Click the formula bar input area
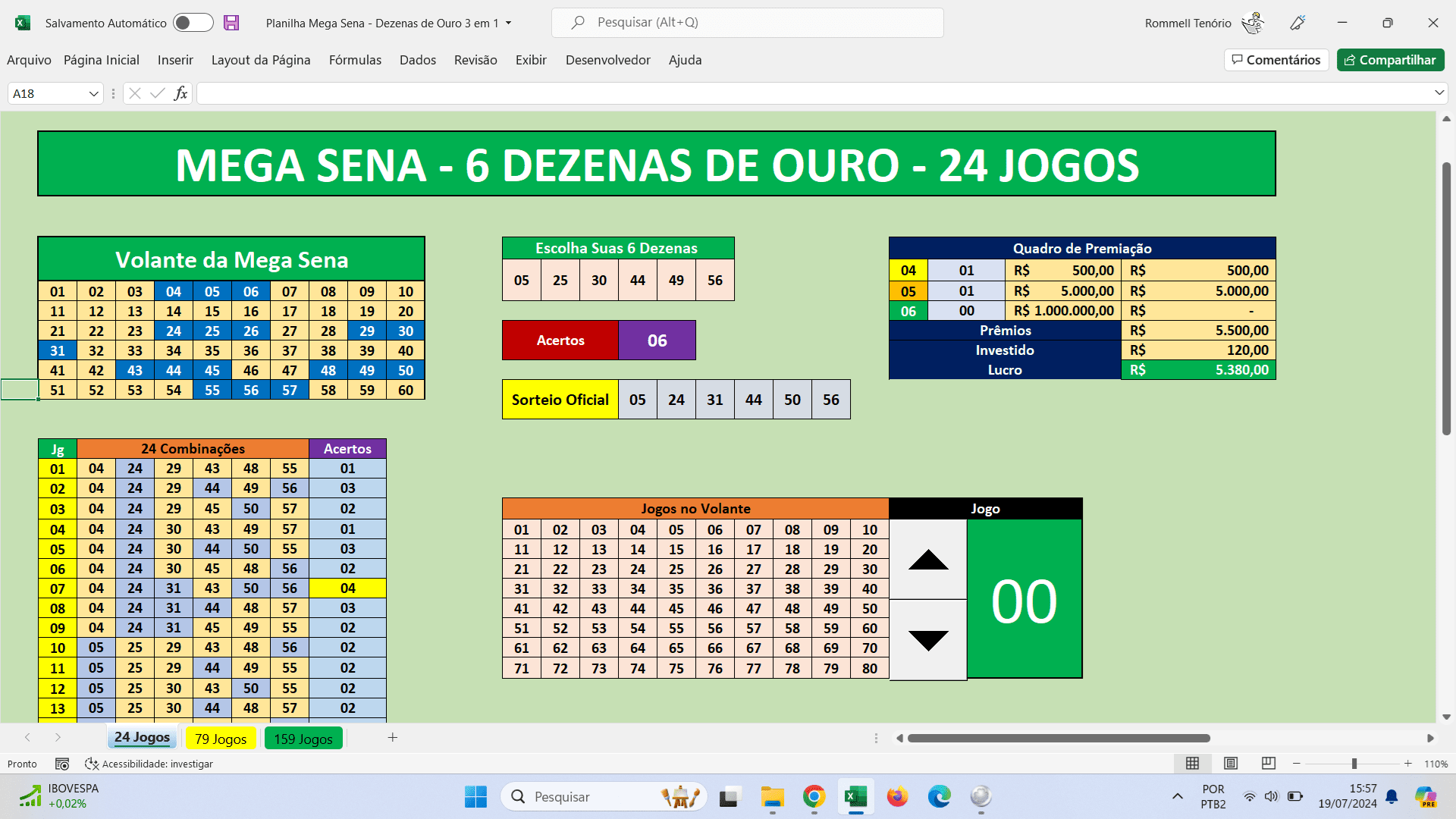The width and height of the screenshot is (1456, 819). (814, 93)
